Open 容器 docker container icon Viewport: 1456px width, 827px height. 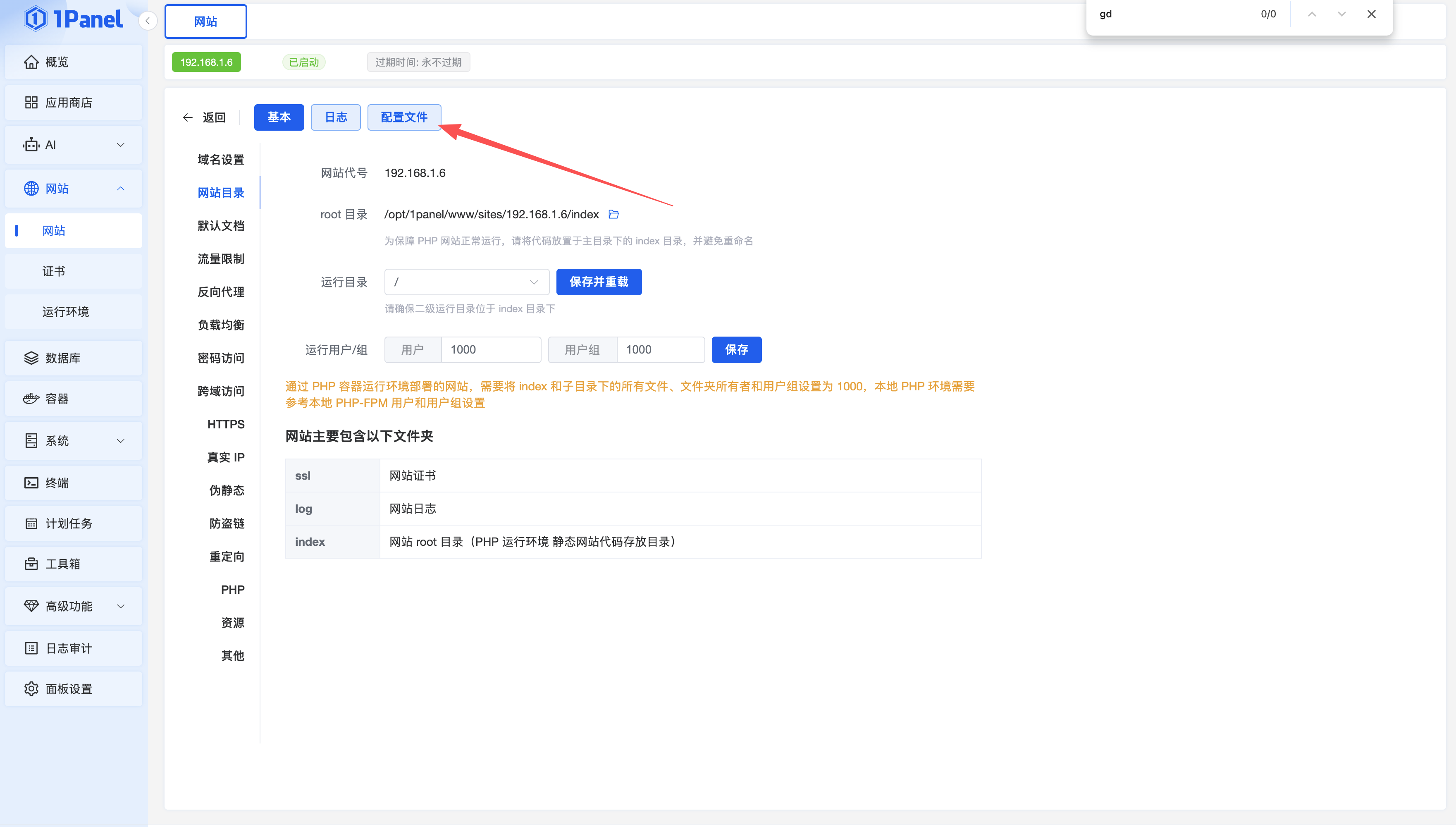click(31, 399)
